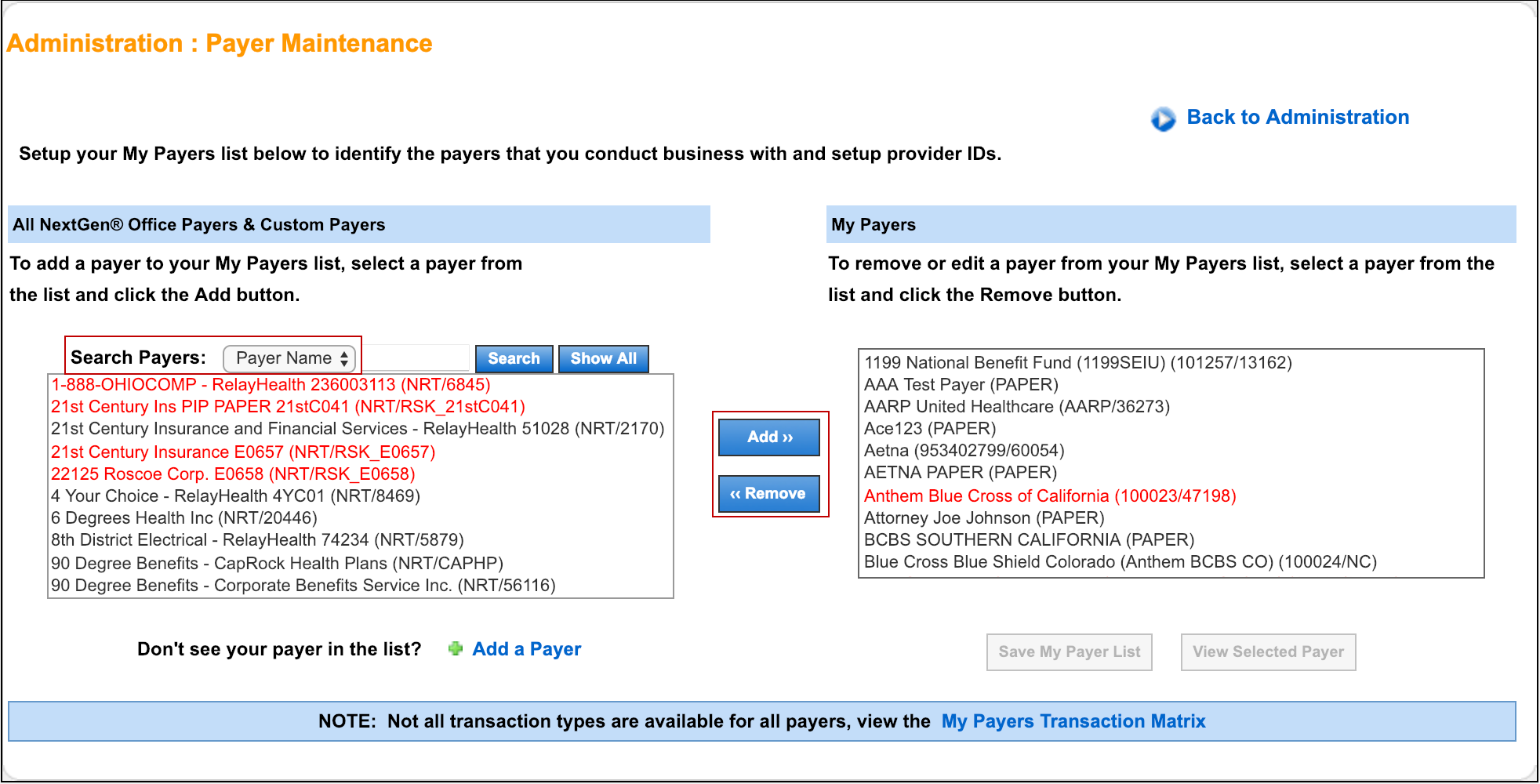1540x784 pixels.
Task: Click the Search Payers text input field
Action: click(x=416, y=358)
